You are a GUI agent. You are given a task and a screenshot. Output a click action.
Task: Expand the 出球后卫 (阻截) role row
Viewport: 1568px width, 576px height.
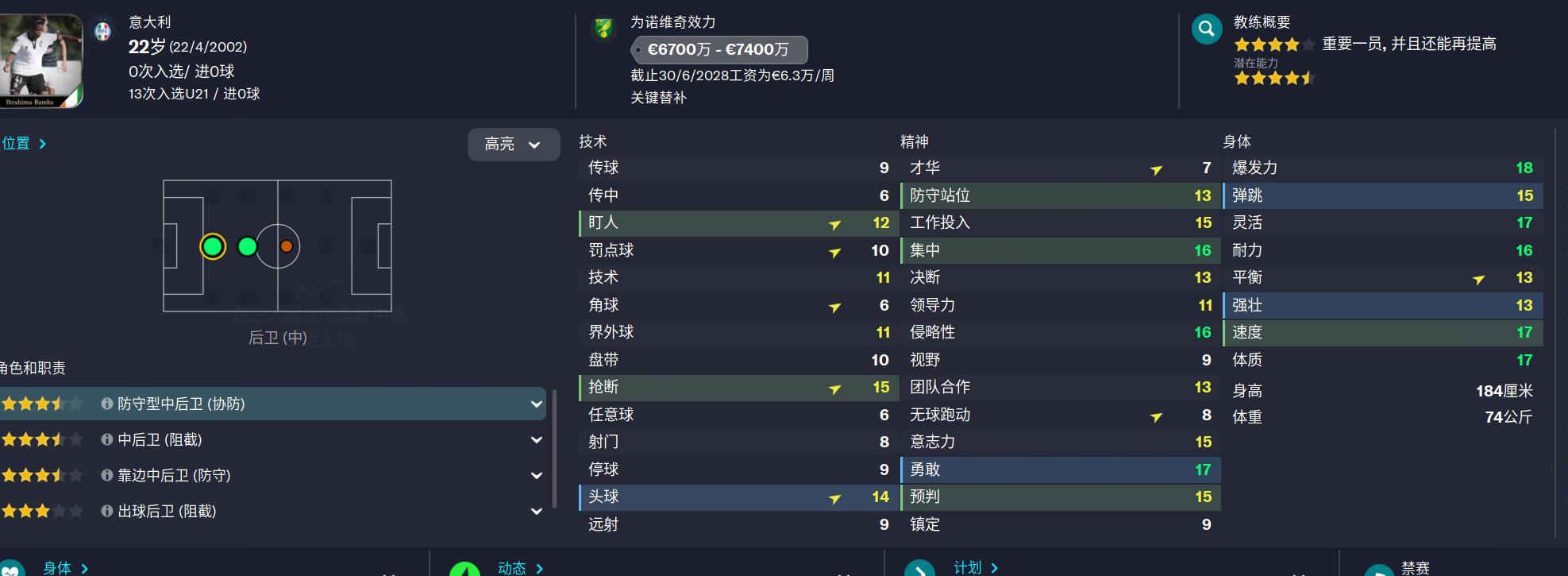coord(536,511)
